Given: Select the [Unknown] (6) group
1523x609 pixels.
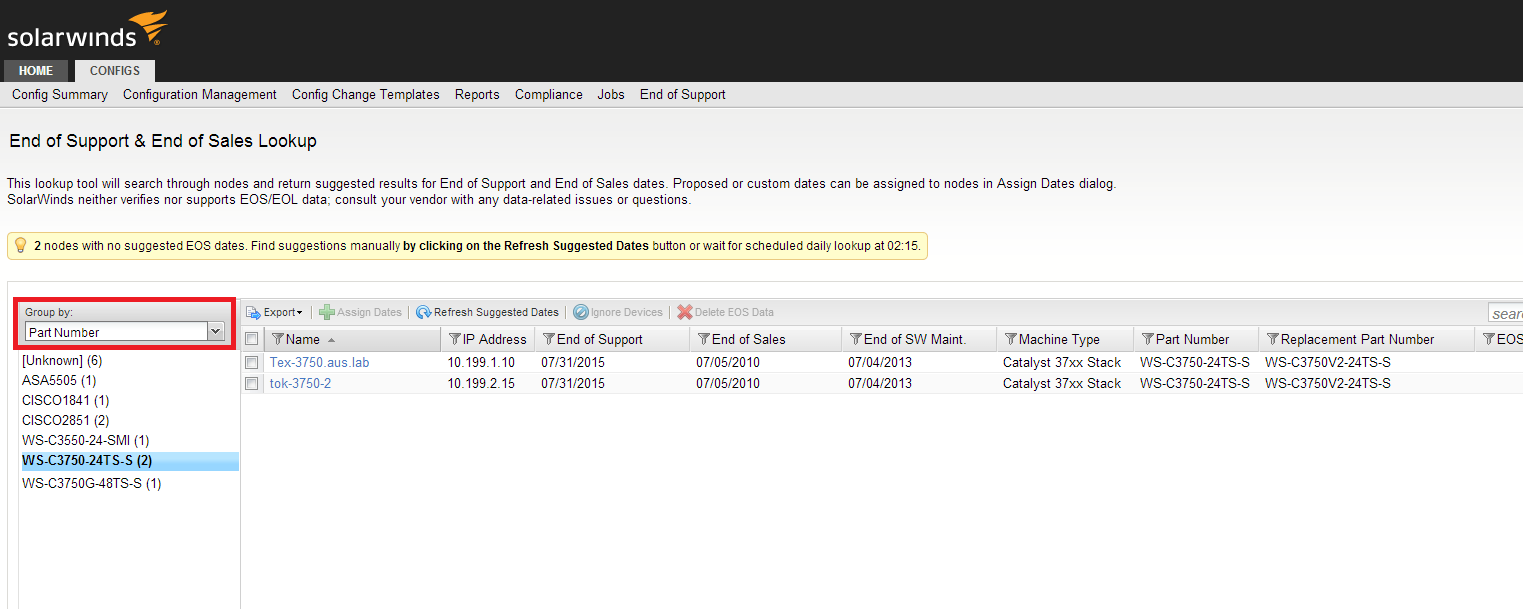Looking at the screenshot, I should tap(62, 360).
